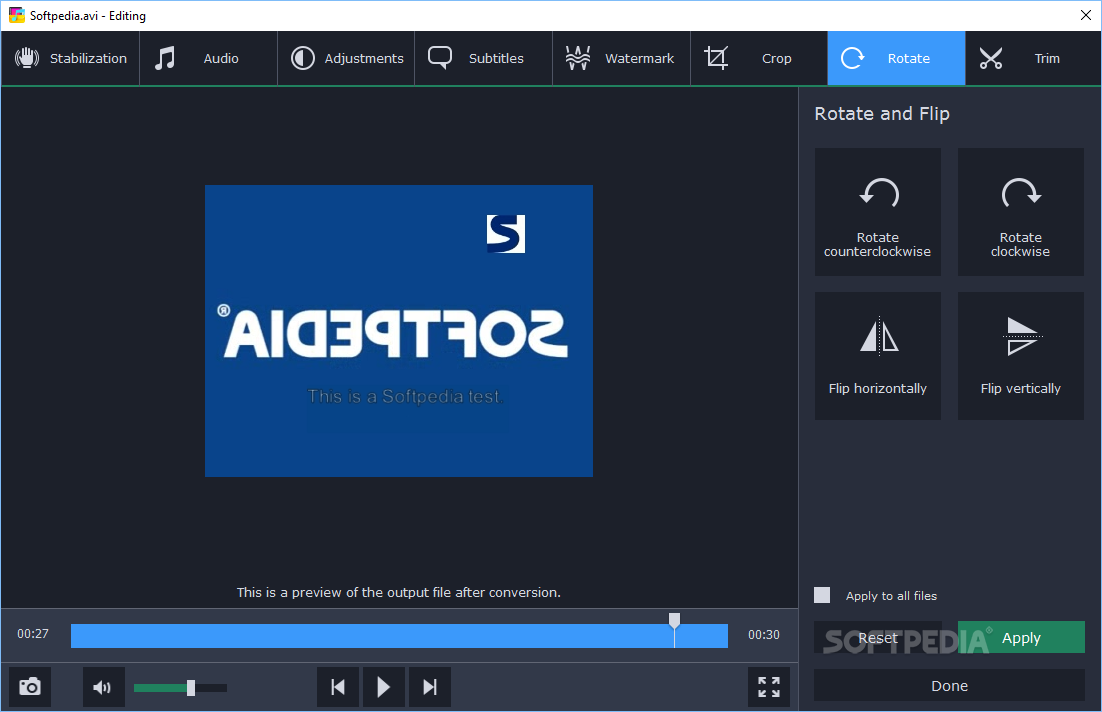Open the Stabilization tab
Viewport: 1102px width, 712px height.
tap(70, 58)
